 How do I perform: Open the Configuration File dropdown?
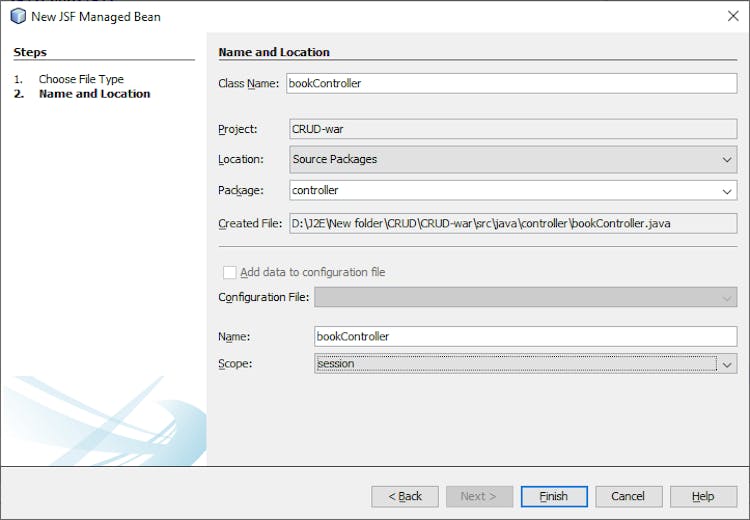pyautogui.click(x=727, y=297)
